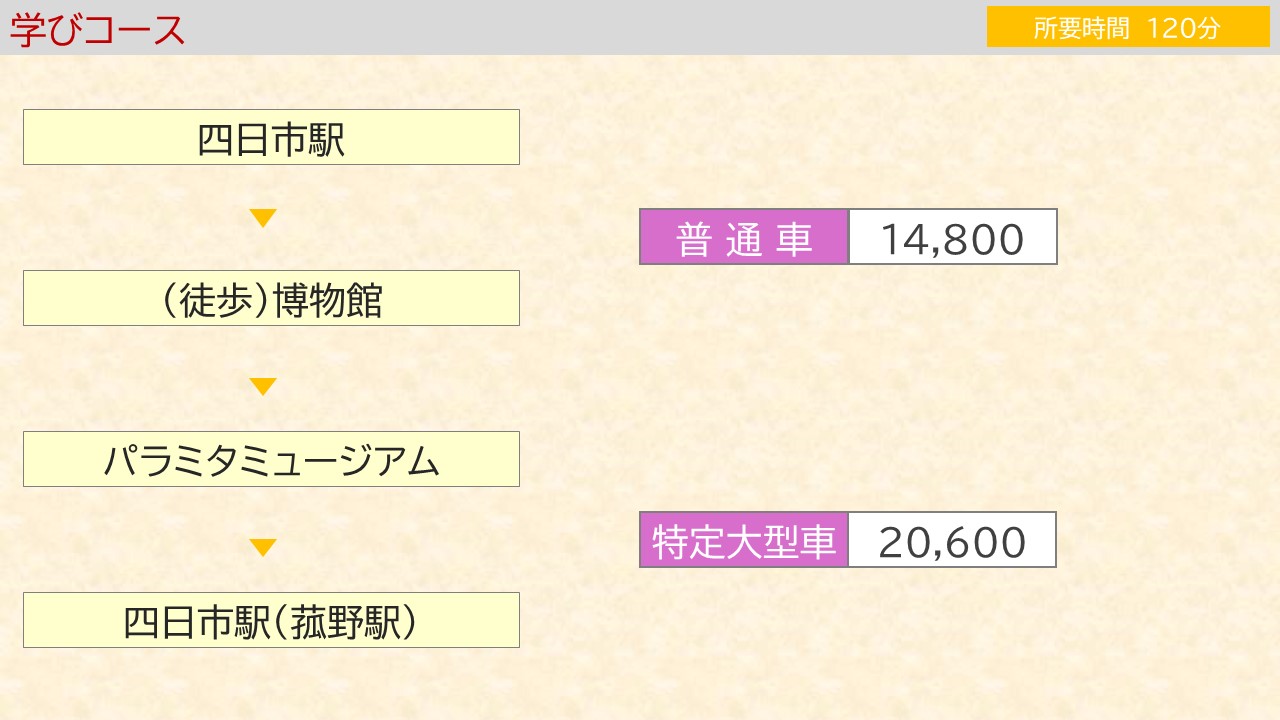Click the pink 特定大型車 label
Image resolution: width=1280 pixels, height=720 pixels.
click(744, 540)
